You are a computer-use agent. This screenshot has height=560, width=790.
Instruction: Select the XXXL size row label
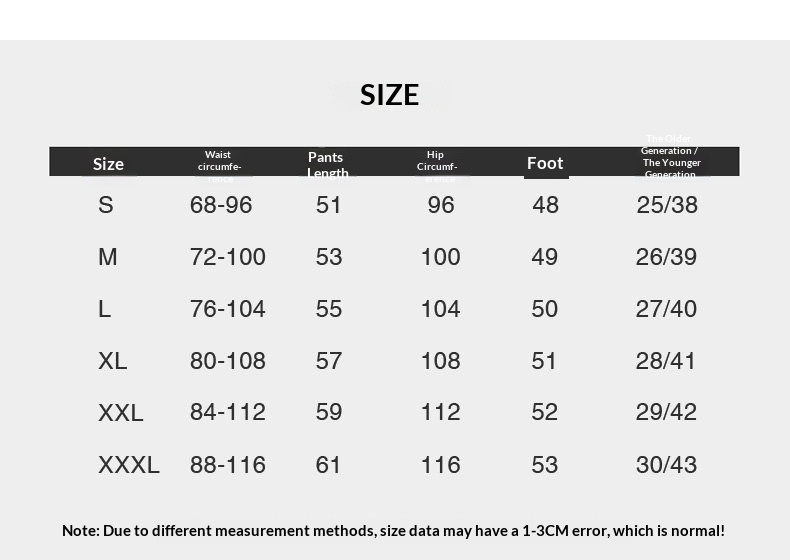click(x=129, y=465)
